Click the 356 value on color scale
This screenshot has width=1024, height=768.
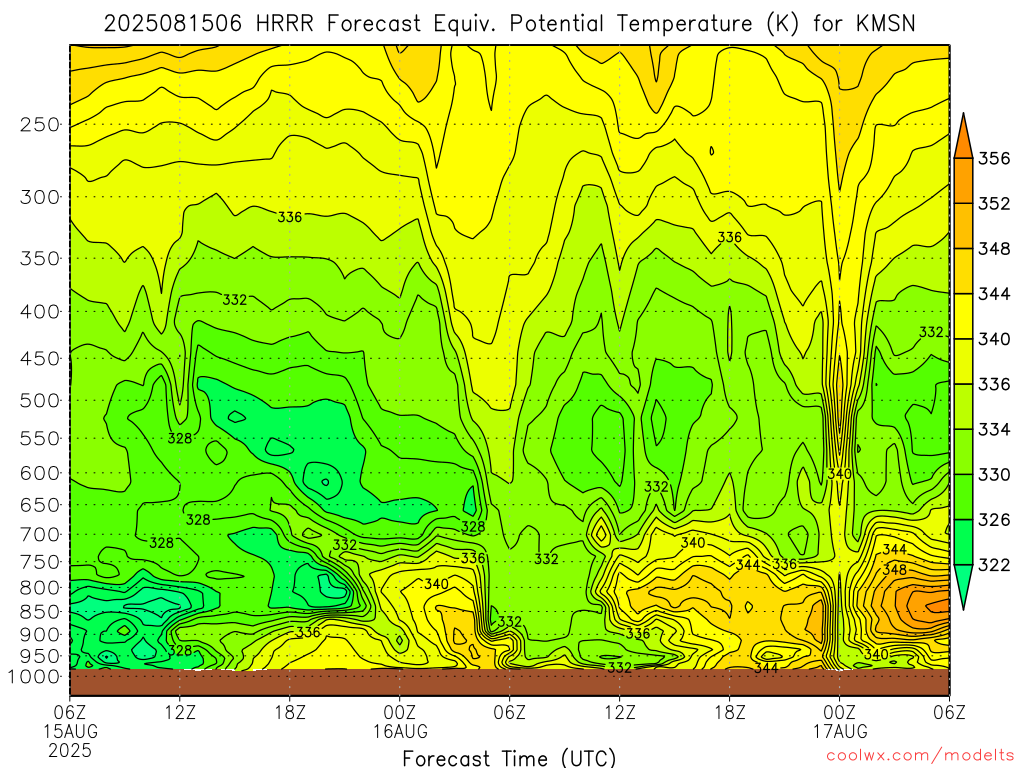(x=994, y=159)
